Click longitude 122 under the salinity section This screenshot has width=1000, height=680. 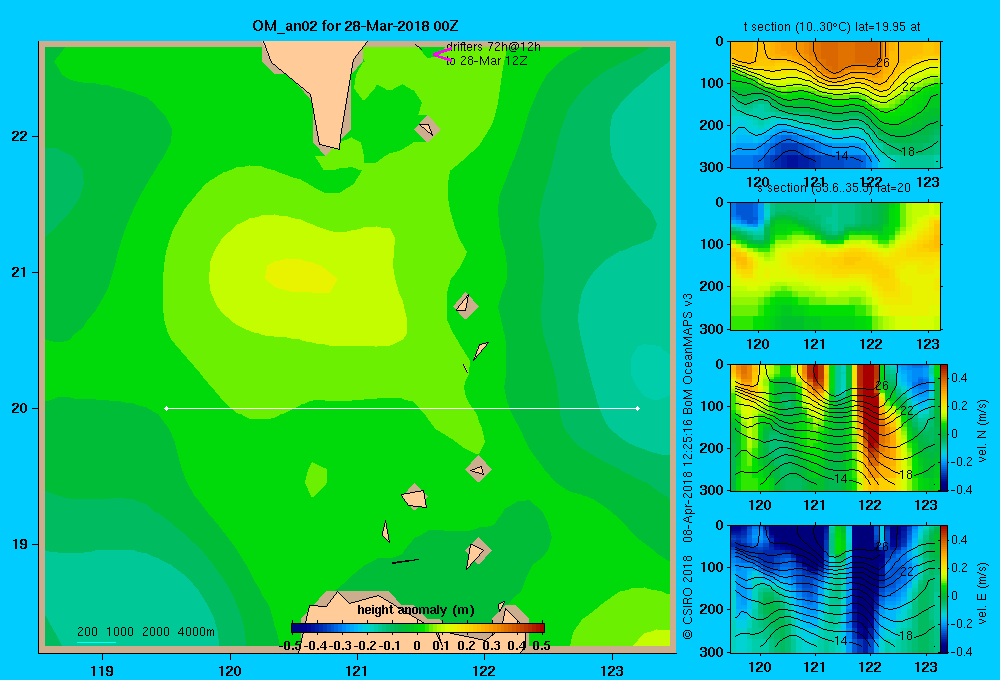tap(871, 344)
